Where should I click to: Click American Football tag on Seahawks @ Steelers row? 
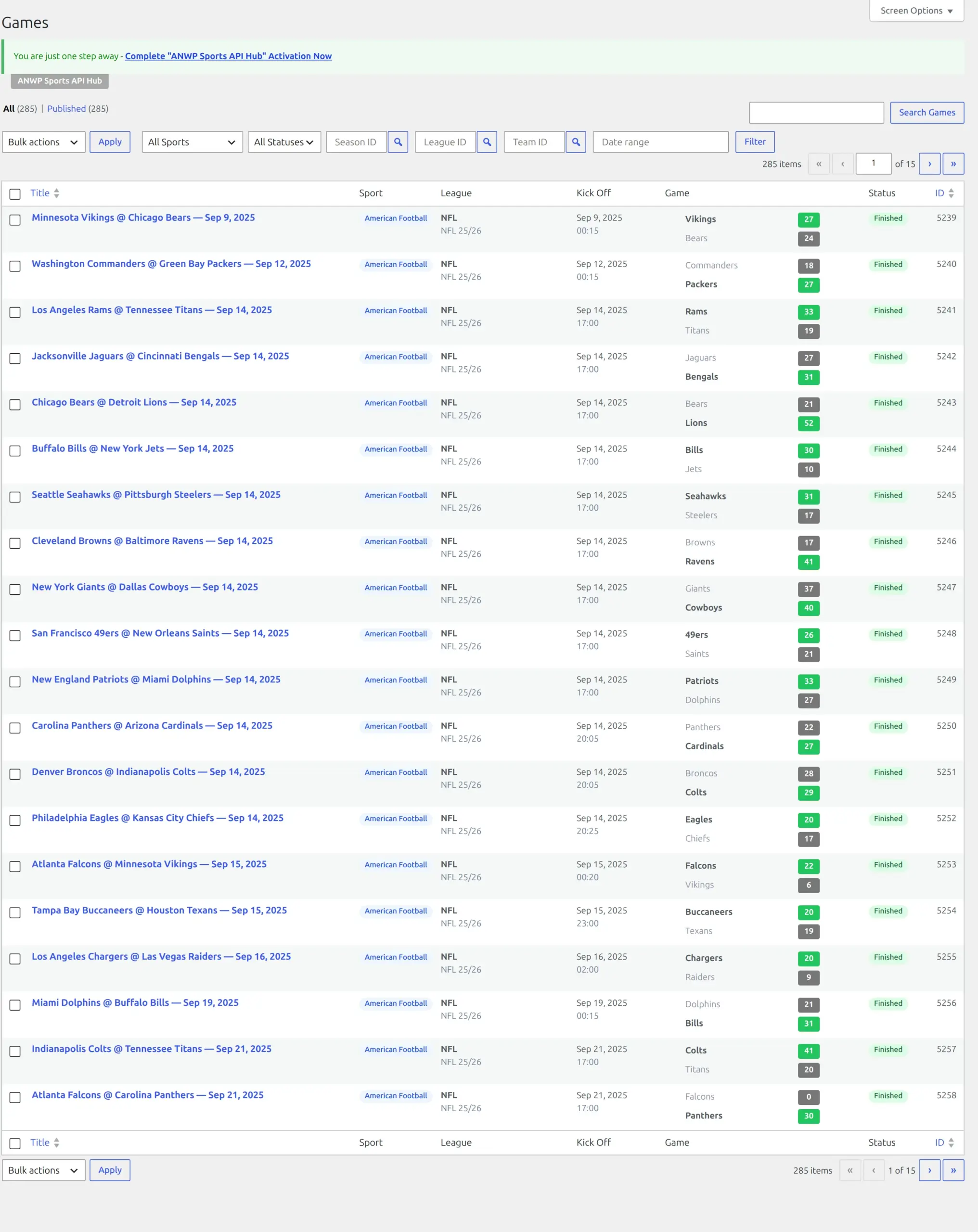tap(396, 495)
